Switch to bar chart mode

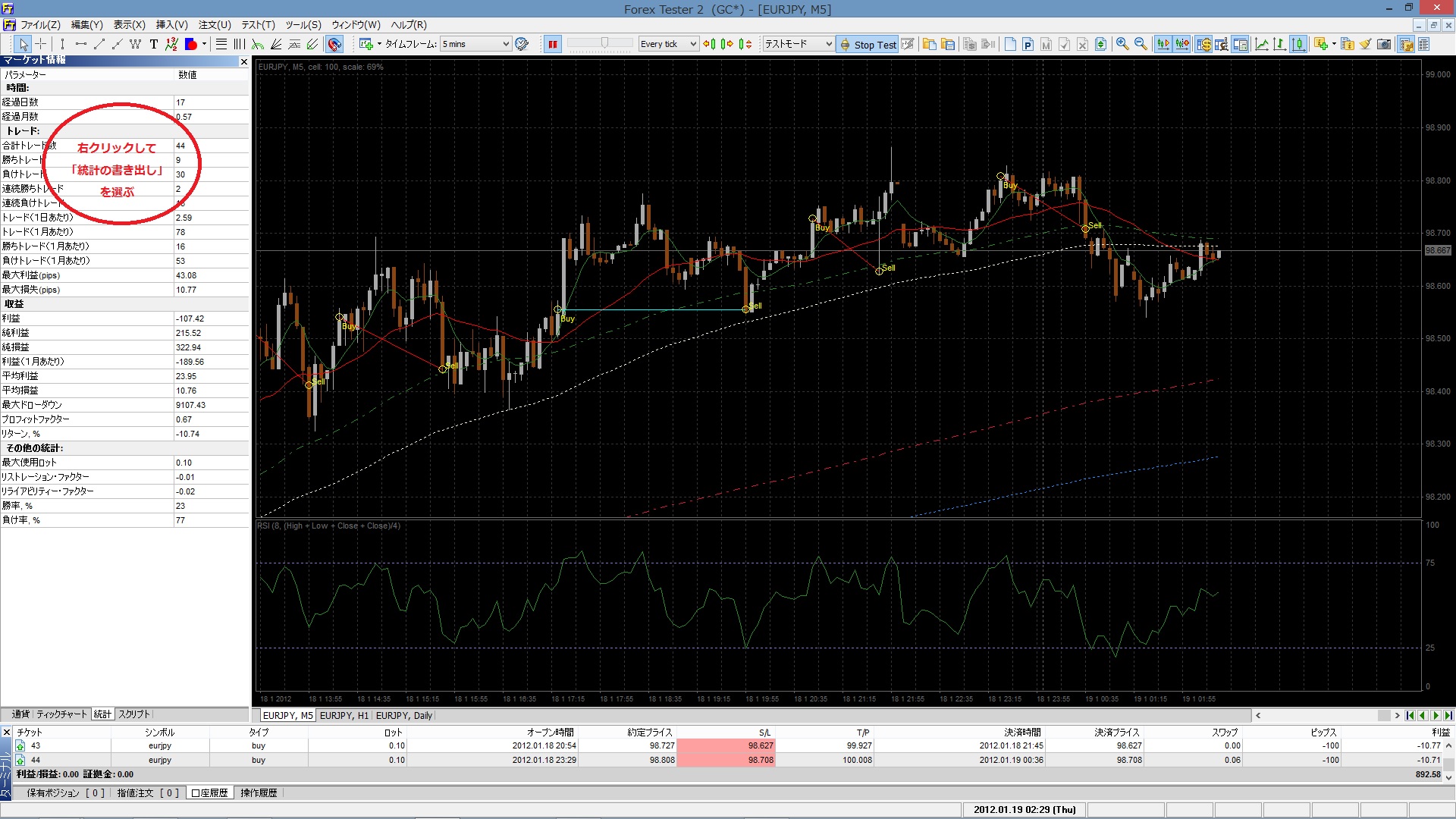pyautogui.click(x=1280, y=44)
